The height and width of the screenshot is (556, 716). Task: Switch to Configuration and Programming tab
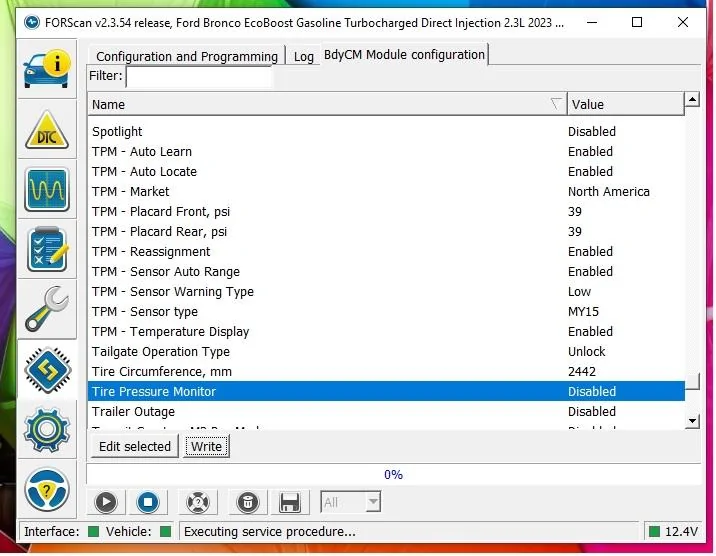(x=187, y=57)
